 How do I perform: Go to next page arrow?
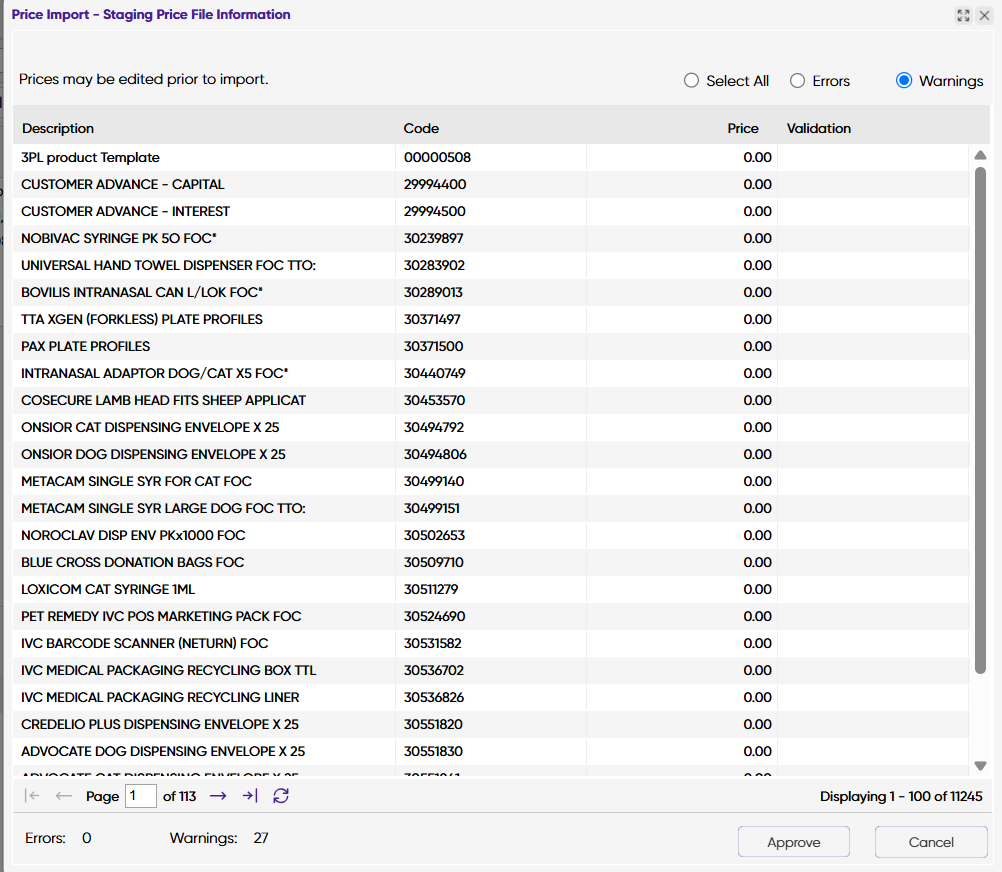218,796
